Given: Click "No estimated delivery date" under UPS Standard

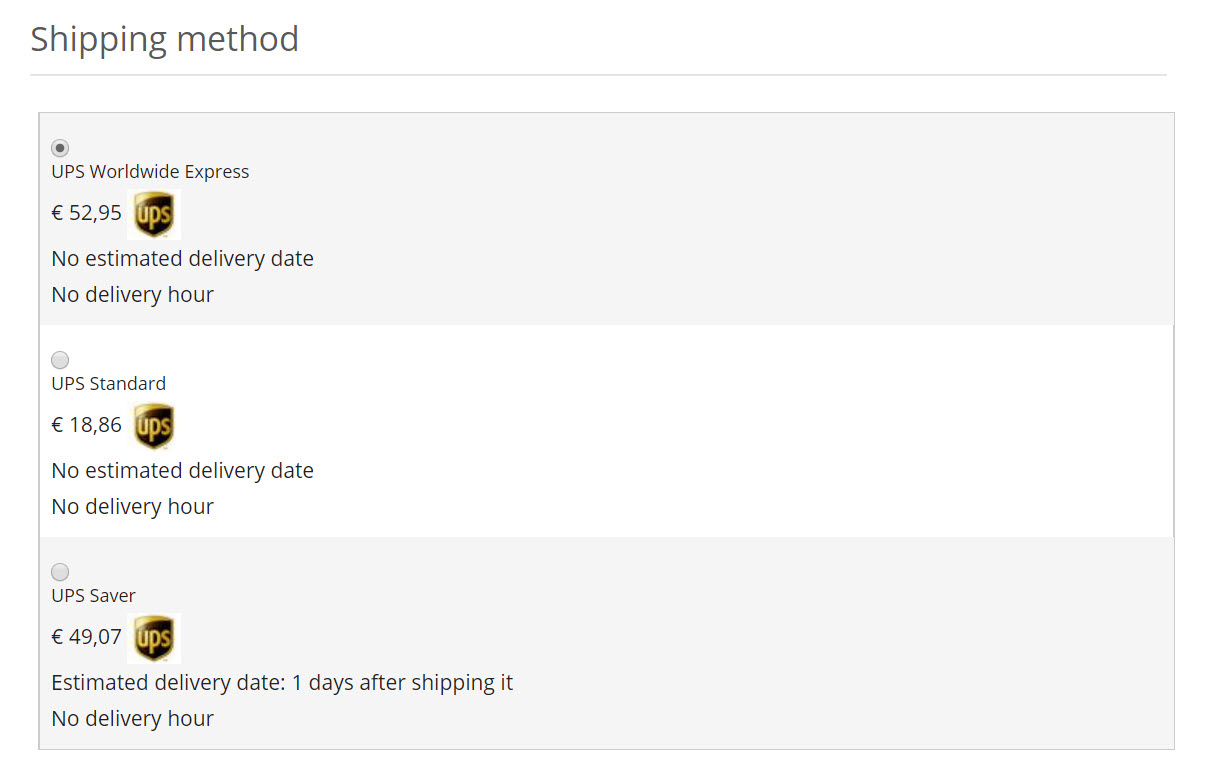Looking at the screenshot, I should (x=182, y=471).
